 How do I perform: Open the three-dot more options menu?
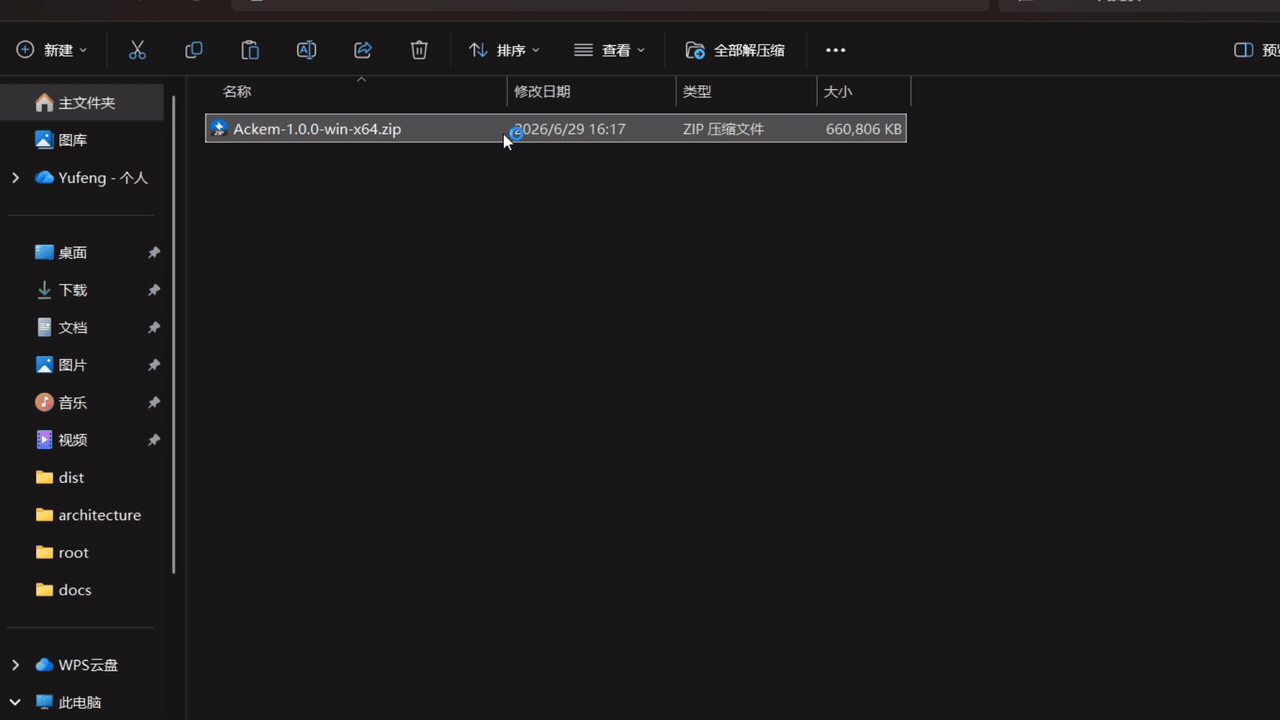pyautogui.click(x=836, y=50)
